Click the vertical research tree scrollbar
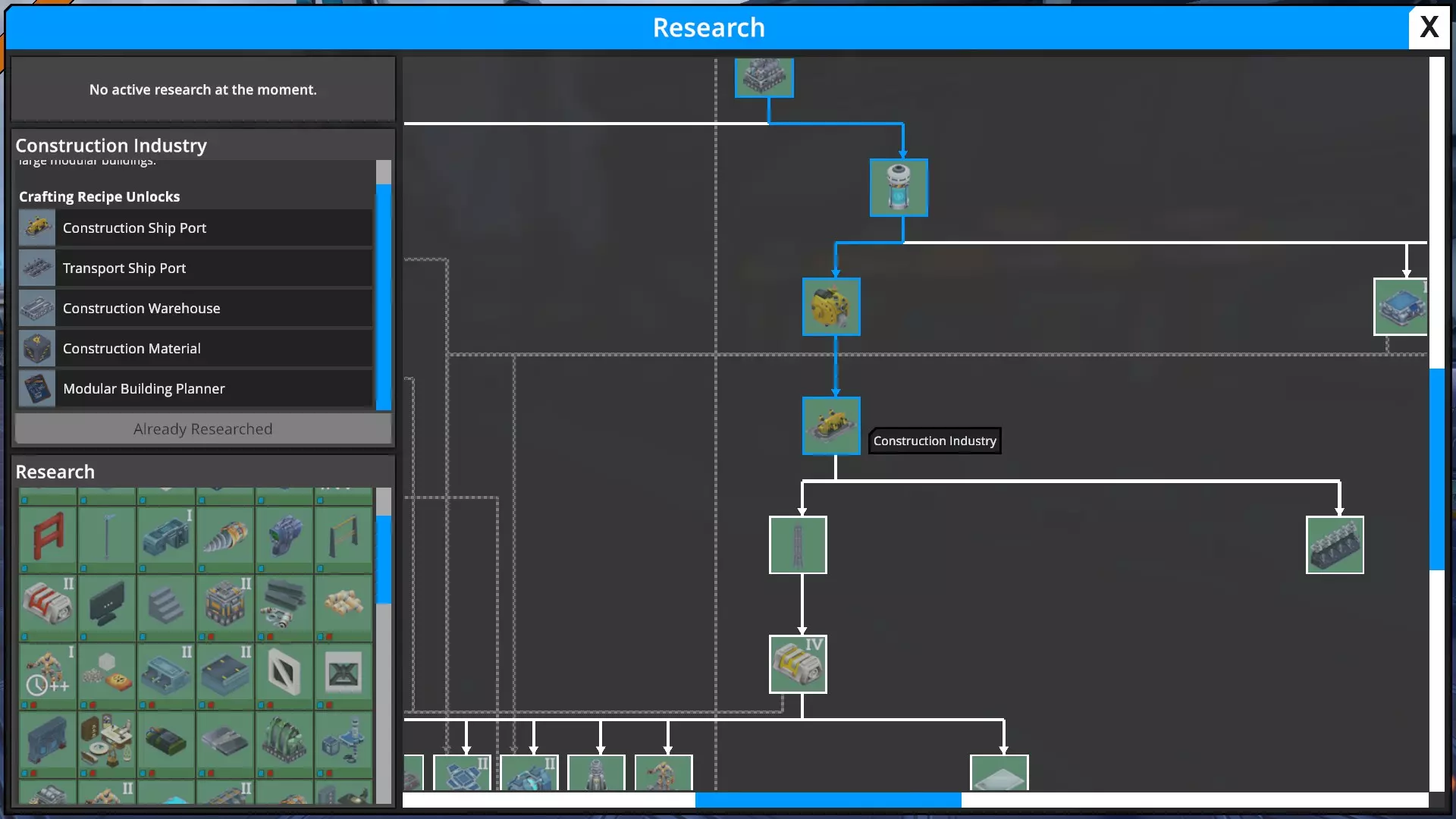Image resolution: width=1456 pixels, height=819 pixels. (x=1436, y=469)
